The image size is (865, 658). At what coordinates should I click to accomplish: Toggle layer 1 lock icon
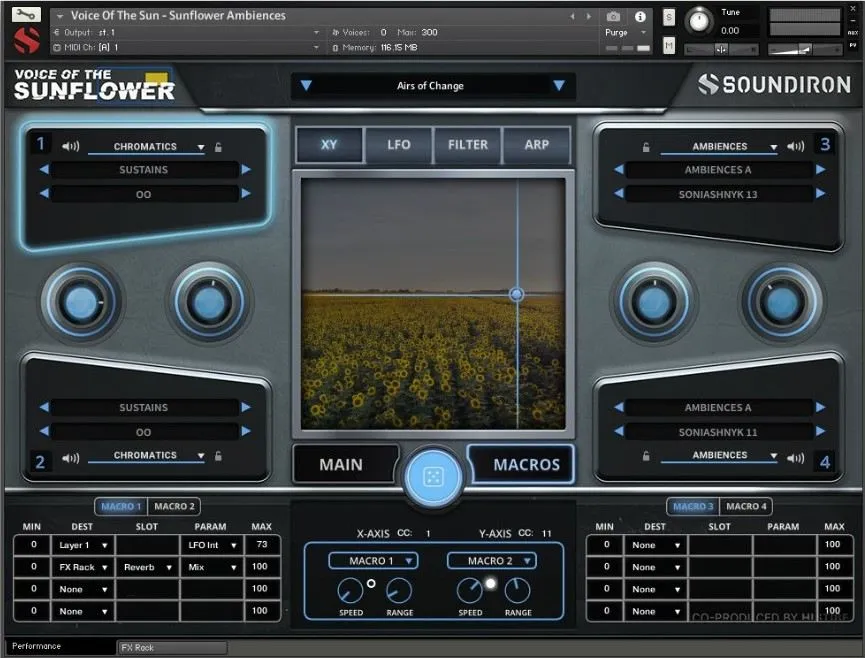218,147
